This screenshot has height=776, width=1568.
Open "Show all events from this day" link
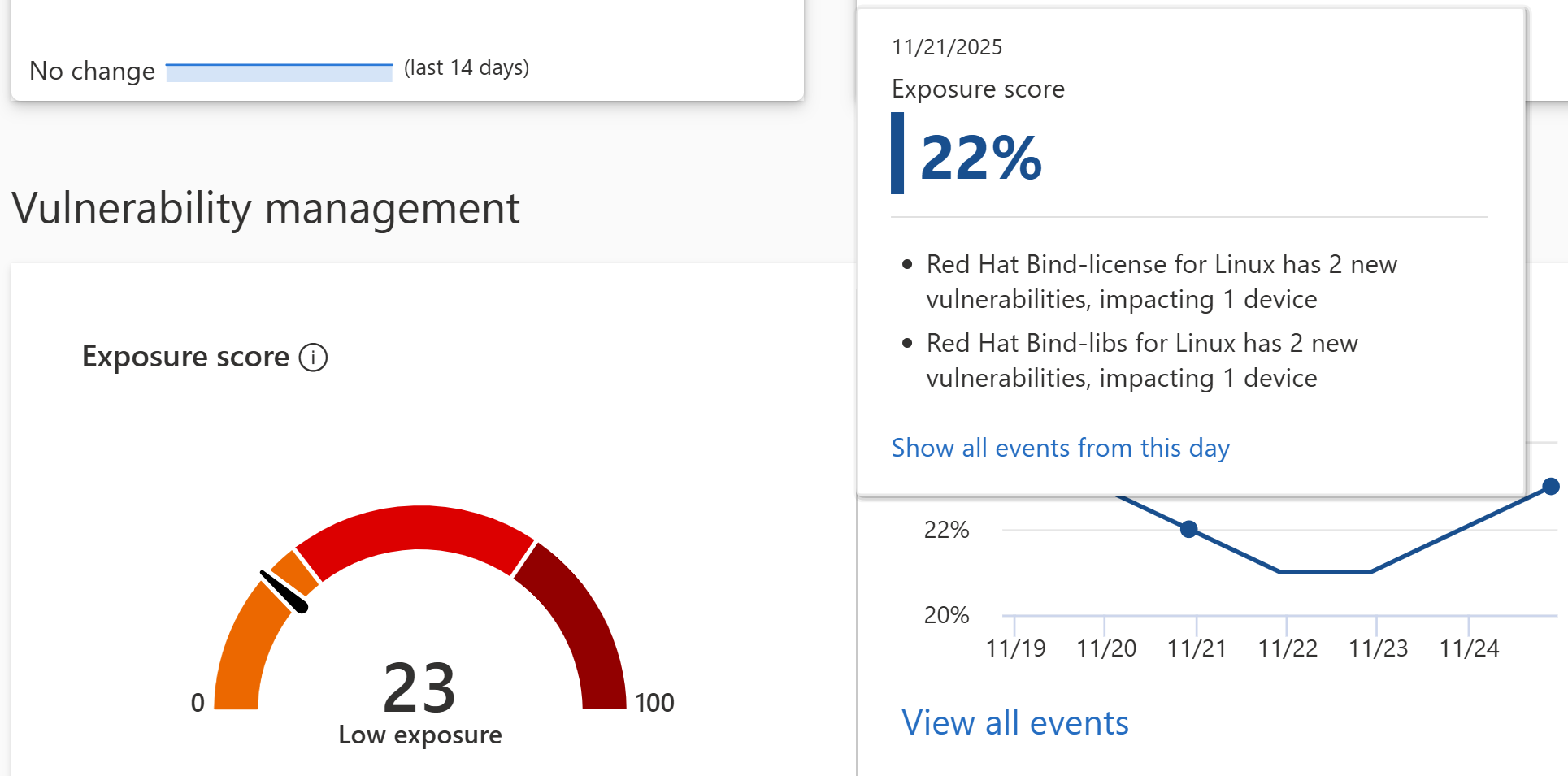point(1060,448)
